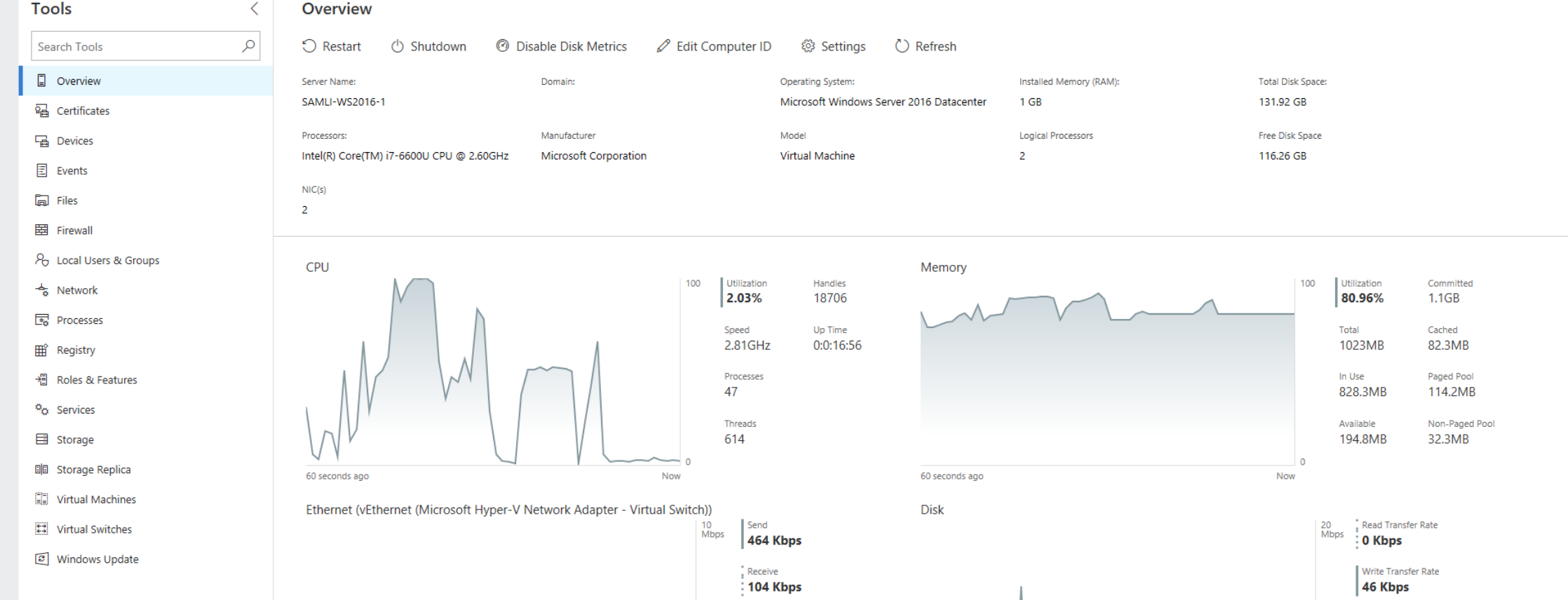Click the Microsoft Corporation manufacturer value
This screenshot has height=600, width=1568.
[x=593, y=156]
